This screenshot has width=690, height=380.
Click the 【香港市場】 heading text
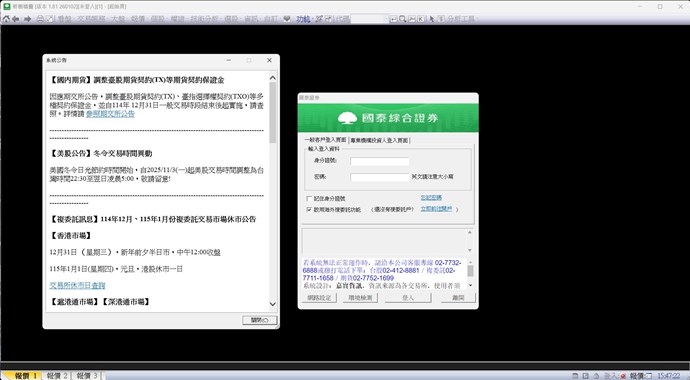click(71, 236)
